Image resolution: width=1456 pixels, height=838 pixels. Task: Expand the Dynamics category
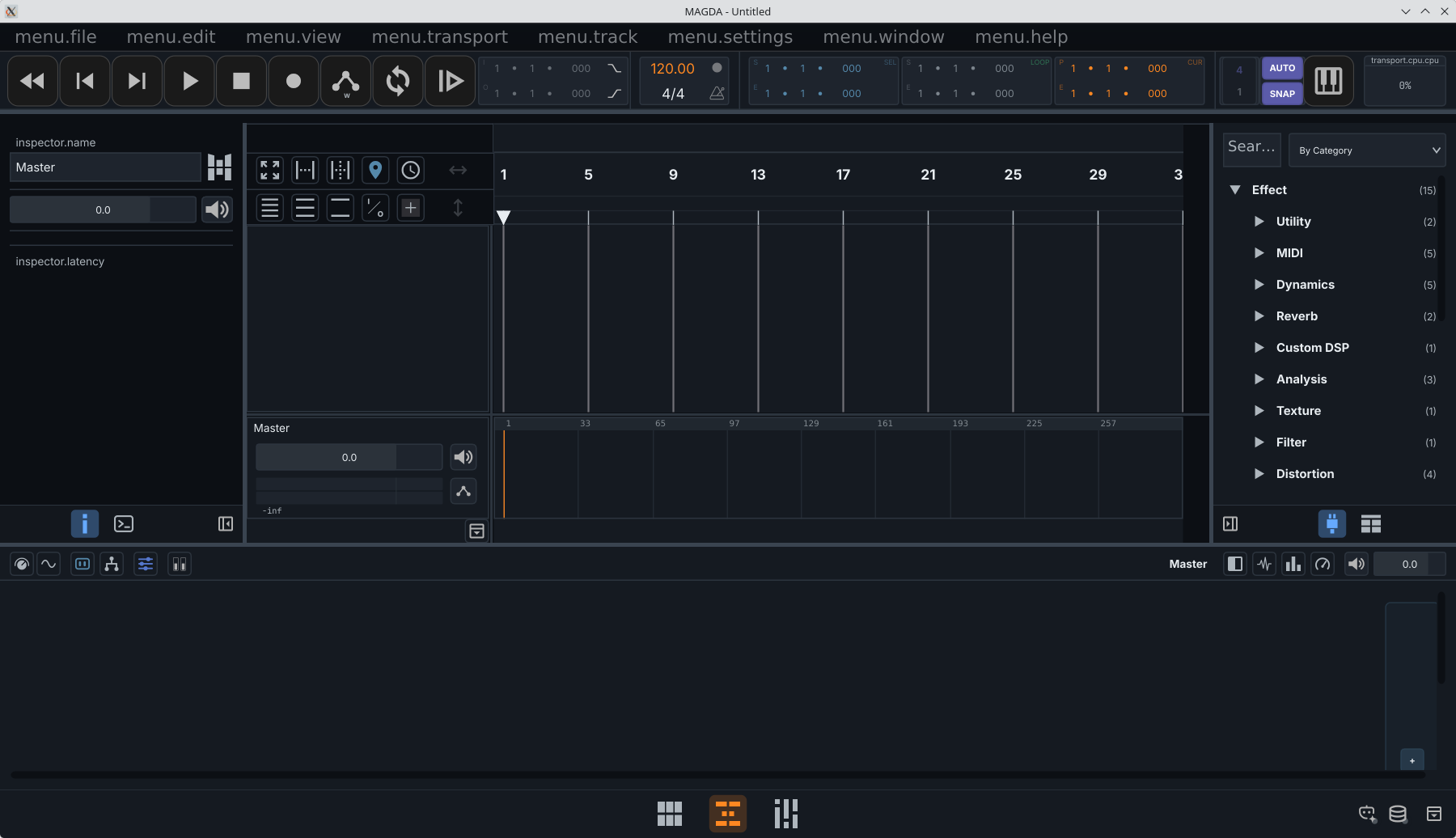coord(1259,285)
